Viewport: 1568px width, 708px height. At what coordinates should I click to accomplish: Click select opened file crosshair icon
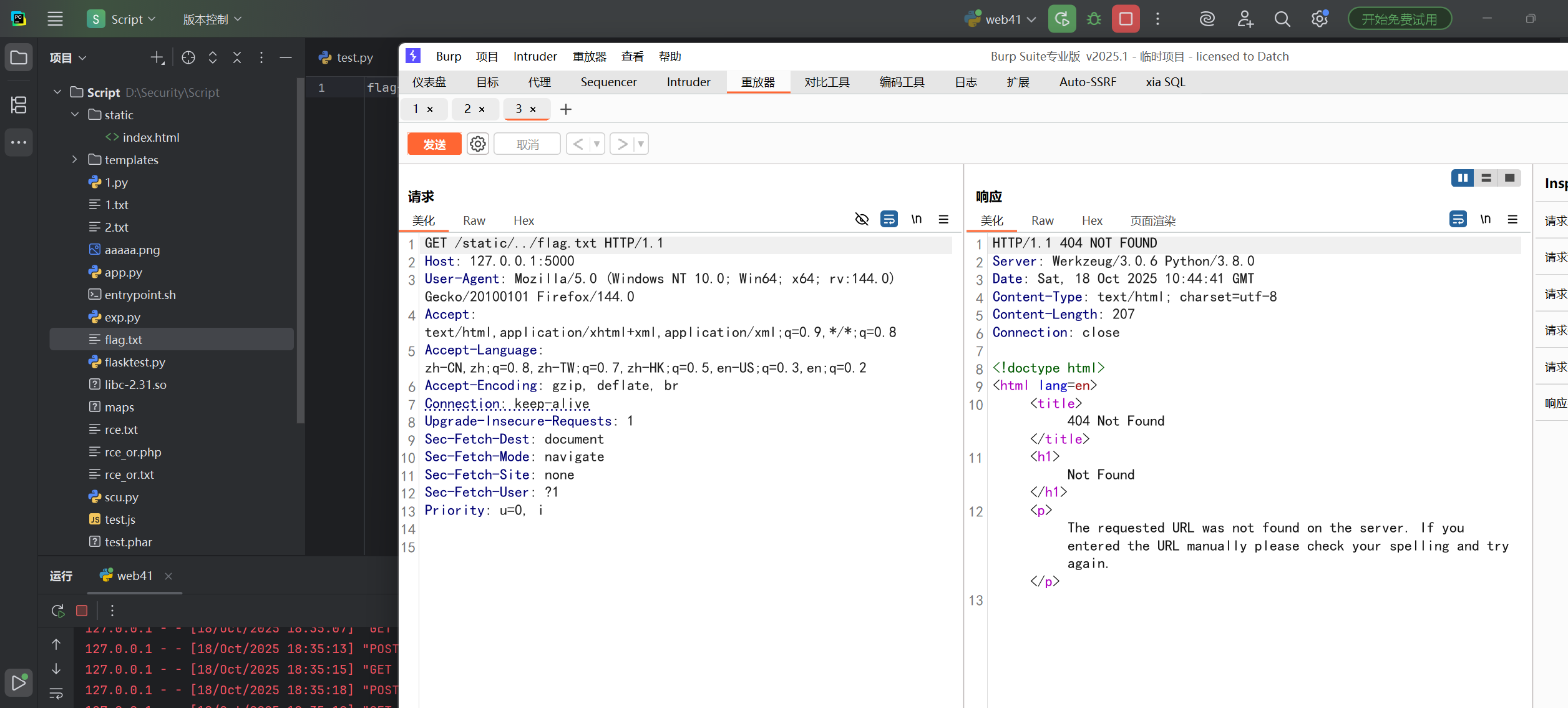[x=188, y=57]
